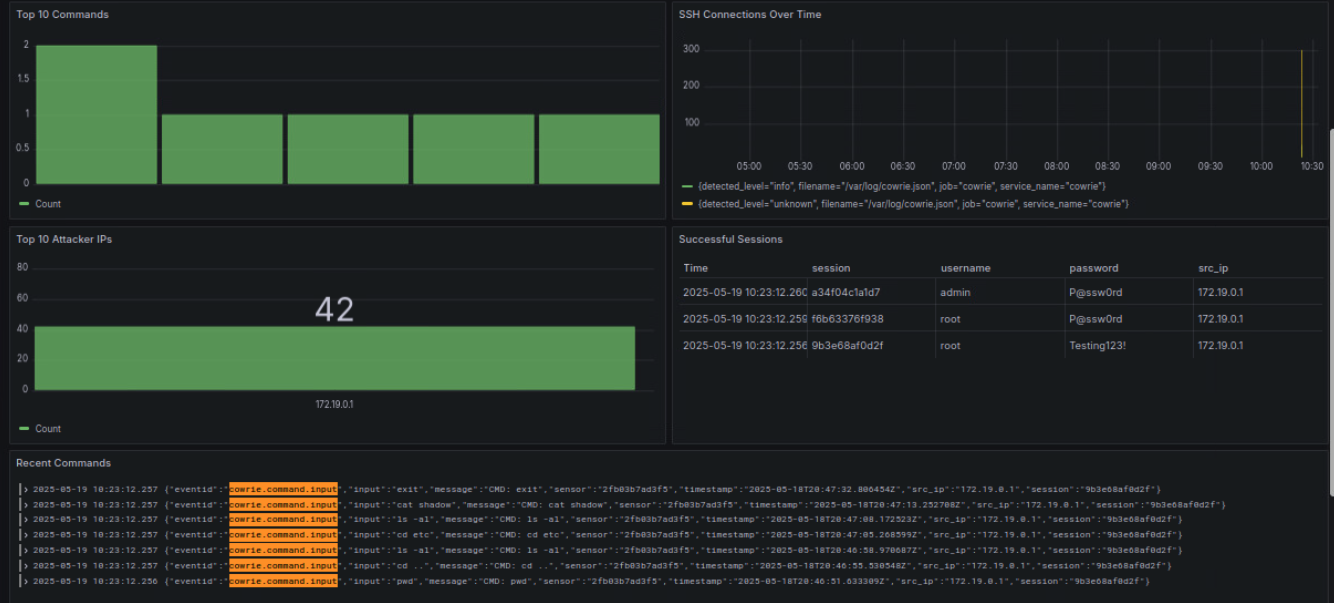The height and width of the screenshot is (603, 1334).
Task: Click the 172.19.0.1 axis label under the bar
Action: [334, 404]
